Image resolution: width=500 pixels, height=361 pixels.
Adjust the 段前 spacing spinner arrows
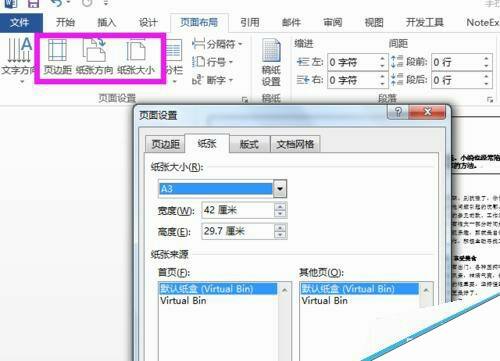486,62
